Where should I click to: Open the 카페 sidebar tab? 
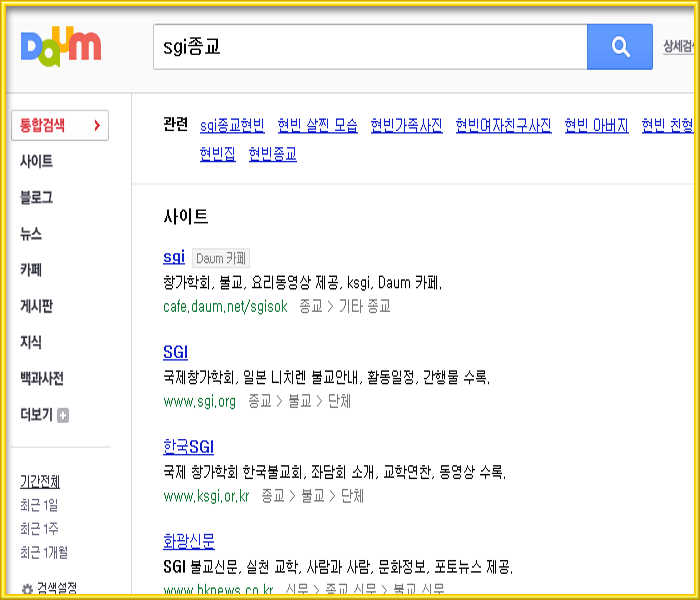(x=31, y=270)
